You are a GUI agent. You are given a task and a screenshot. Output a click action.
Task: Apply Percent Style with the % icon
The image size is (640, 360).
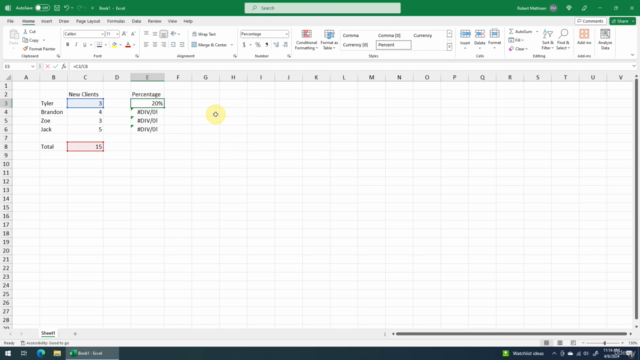[x=258, y=44]
